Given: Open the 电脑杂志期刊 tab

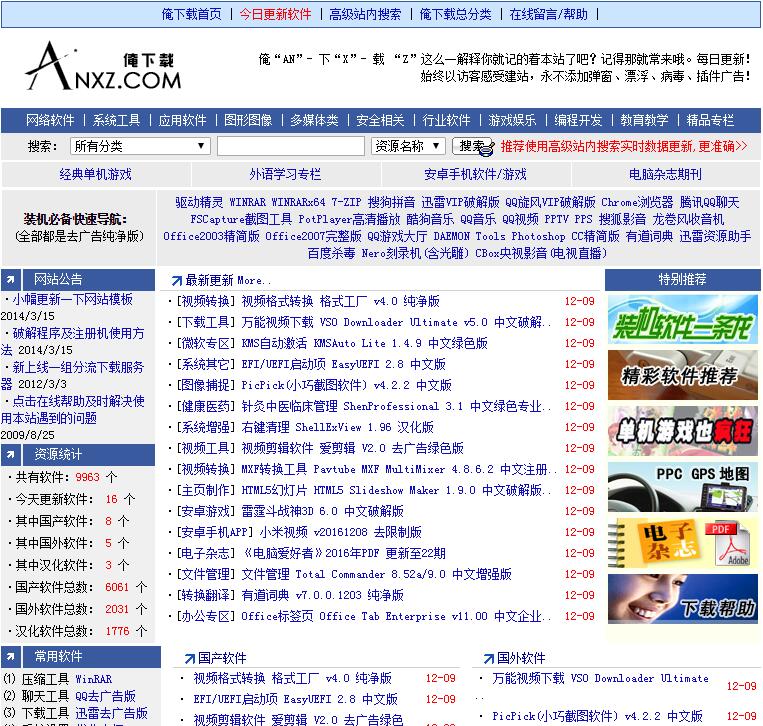Looking at the screenshot, I should click(x=665, y=174).
